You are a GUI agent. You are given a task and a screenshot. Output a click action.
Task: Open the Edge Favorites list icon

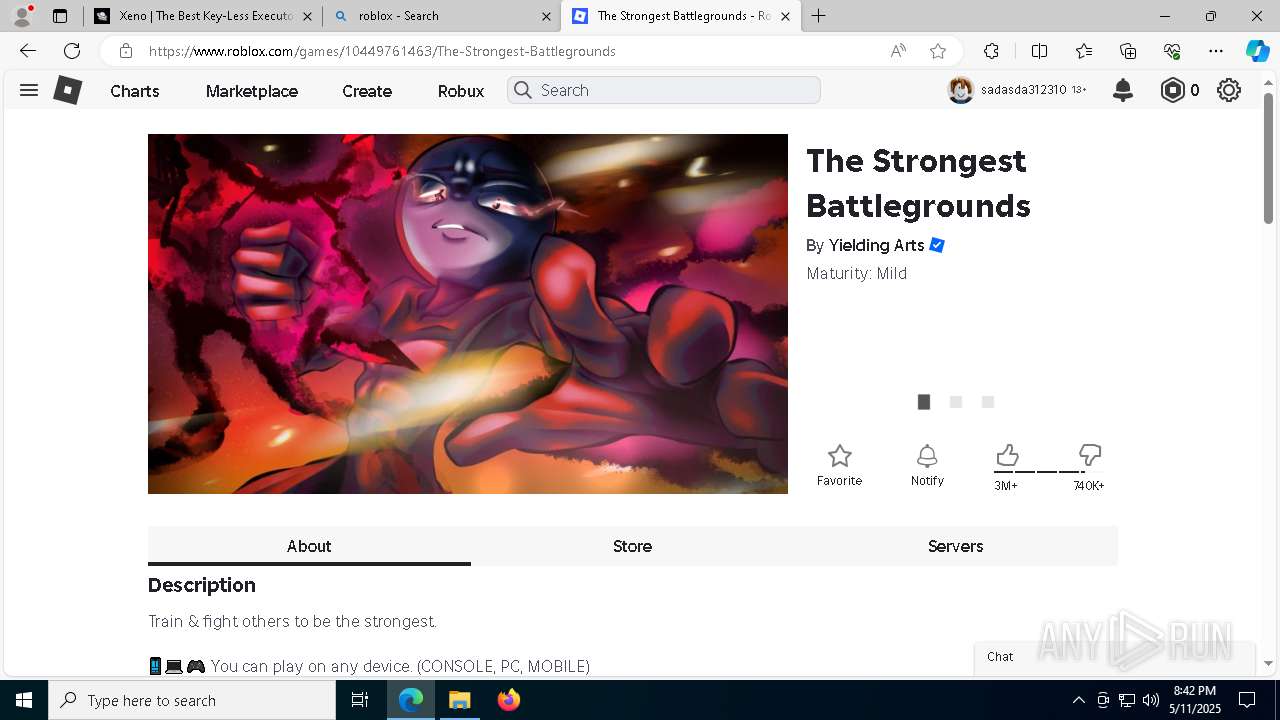pos(1084,51)
